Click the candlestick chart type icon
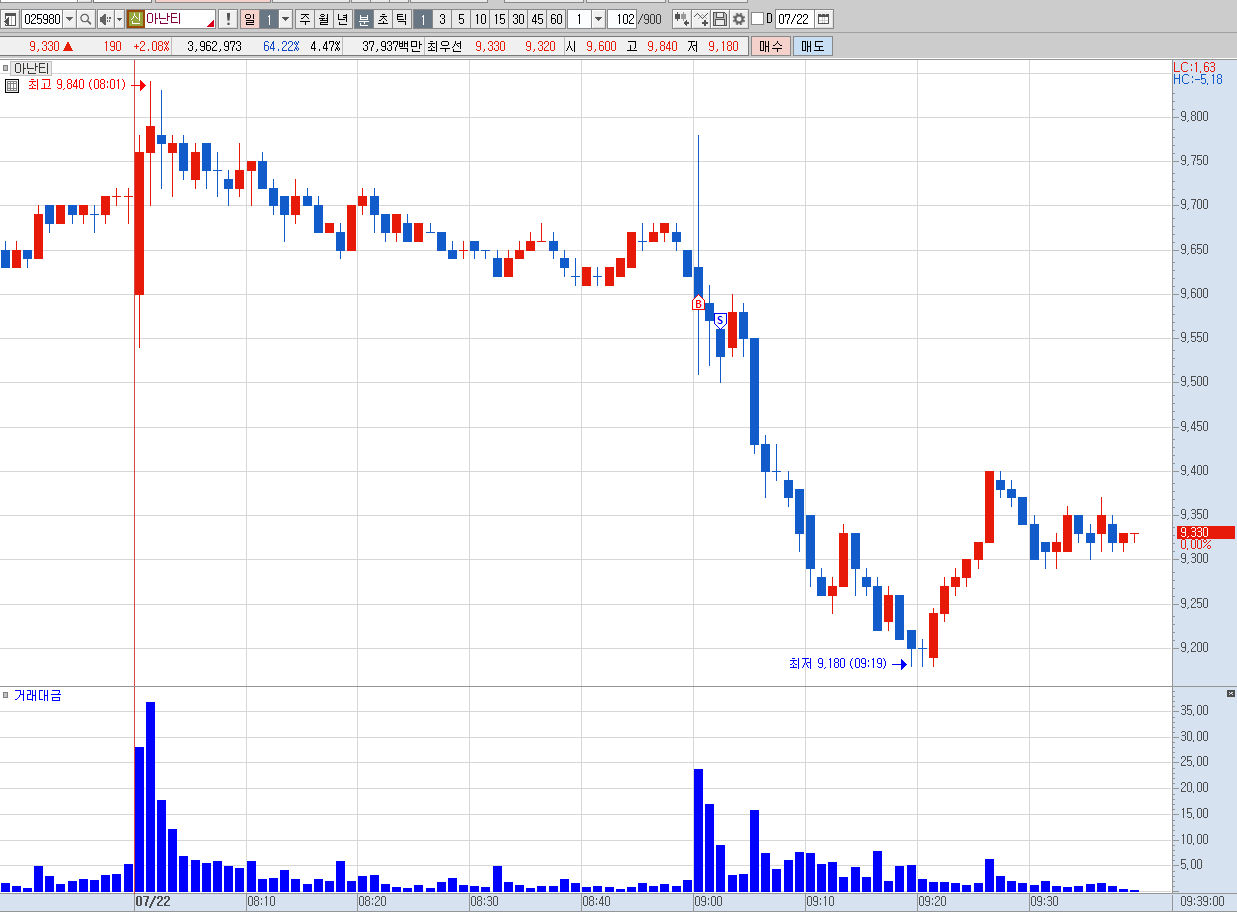 pos(681,19)
